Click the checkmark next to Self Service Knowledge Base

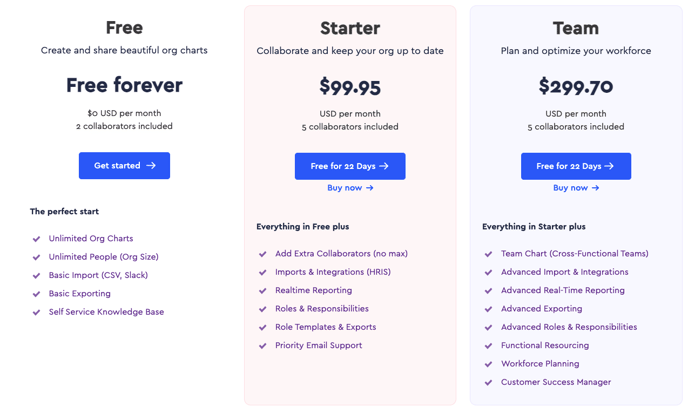[36, 313]
